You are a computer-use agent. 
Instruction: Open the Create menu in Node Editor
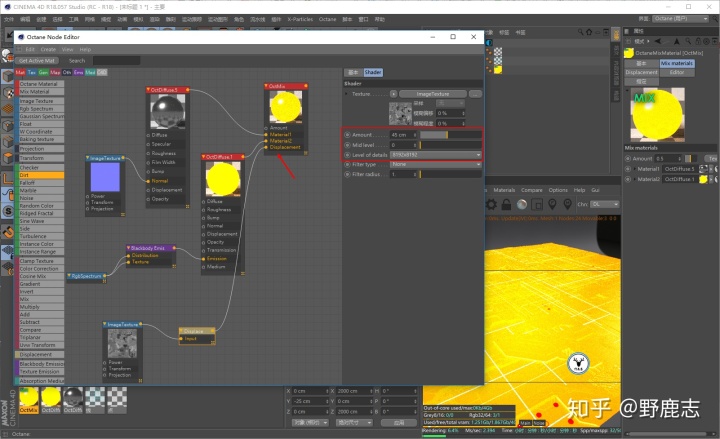coord(48,50)
